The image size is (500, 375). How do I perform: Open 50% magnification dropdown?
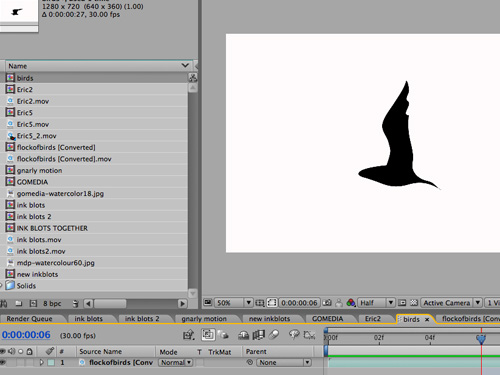pos(233,303)
